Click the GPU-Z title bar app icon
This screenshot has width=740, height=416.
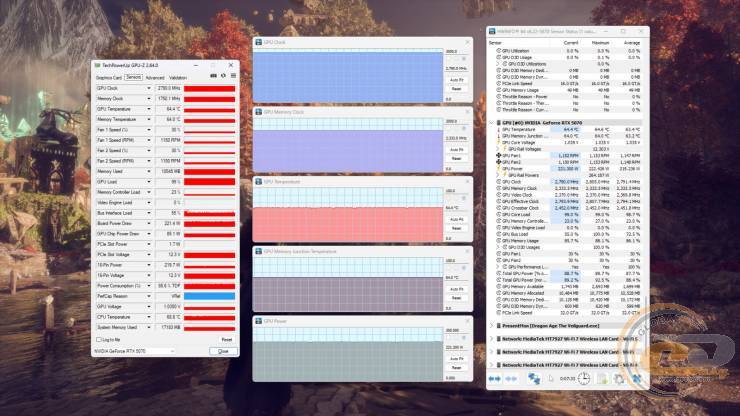tap(98, 65)
